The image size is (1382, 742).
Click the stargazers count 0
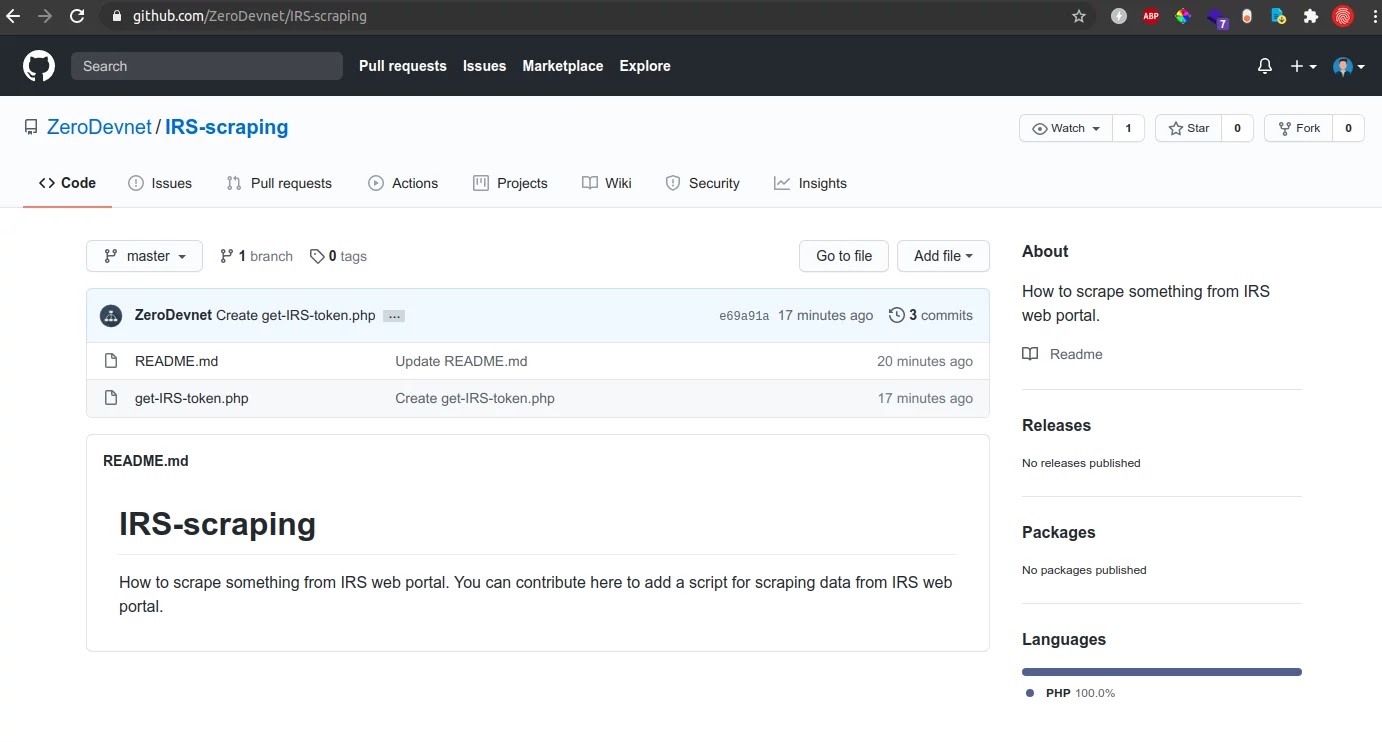coord(1237,128)
